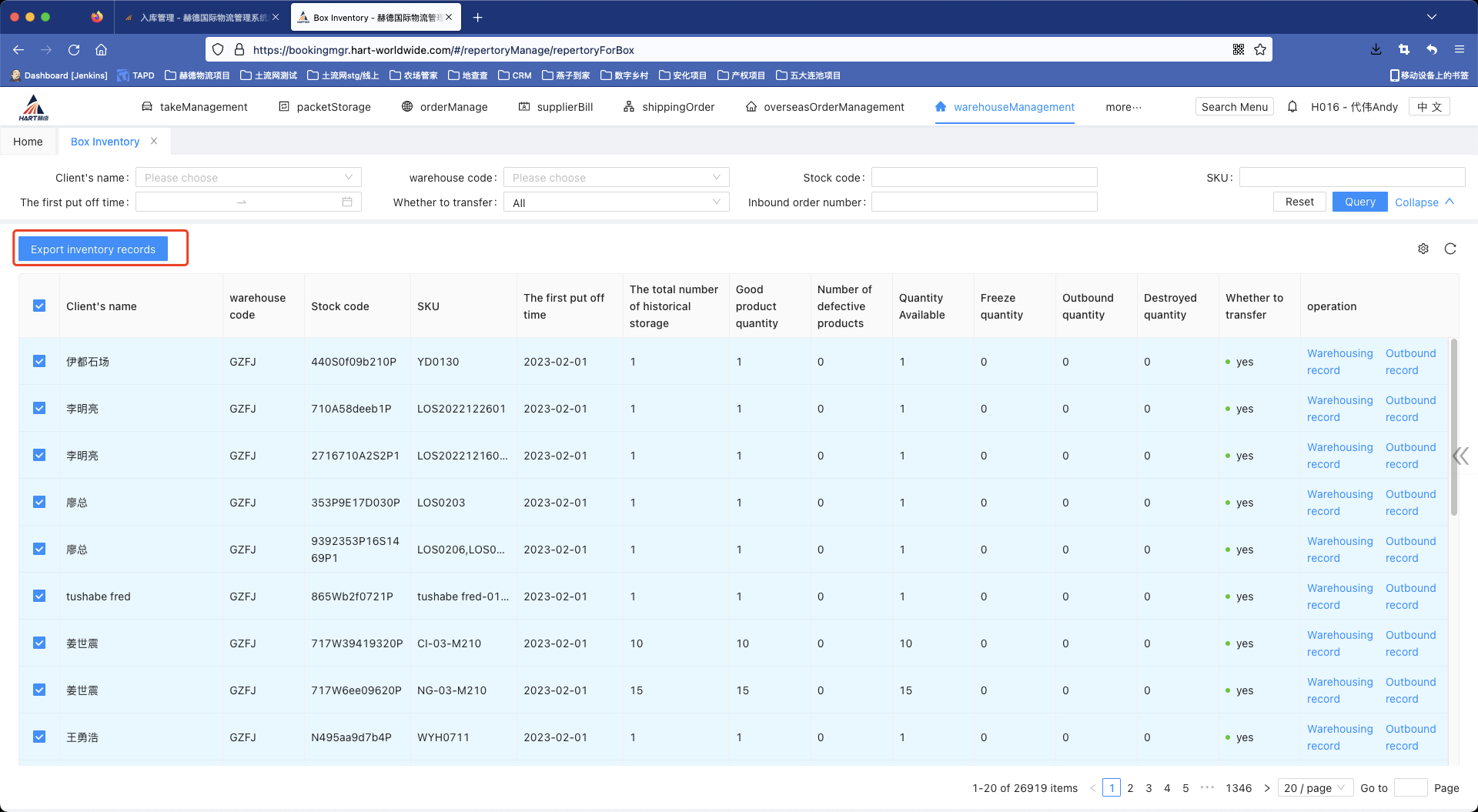Refresh the inventory table with the reload icon
This screenshot has height=812, width=1478.
[x=1450, y=249]
